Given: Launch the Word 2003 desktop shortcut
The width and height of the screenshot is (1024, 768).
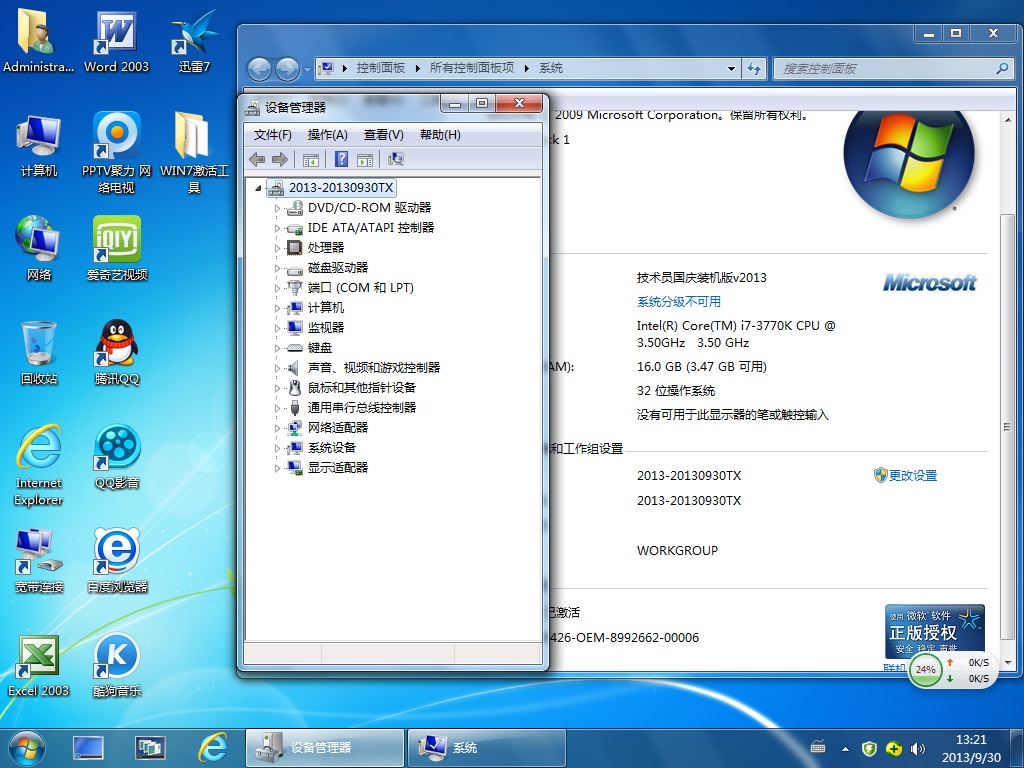Looking at the screenshot, I should (x=116, y=40).
